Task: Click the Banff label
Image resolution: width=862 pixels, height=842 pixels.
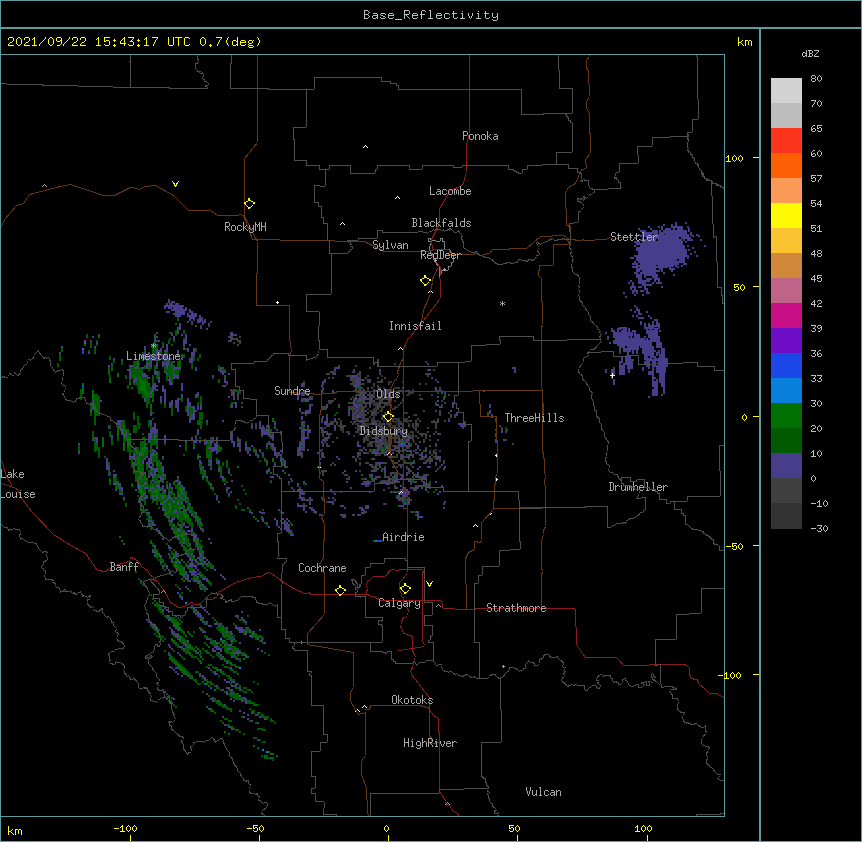Action: point(124,567)
